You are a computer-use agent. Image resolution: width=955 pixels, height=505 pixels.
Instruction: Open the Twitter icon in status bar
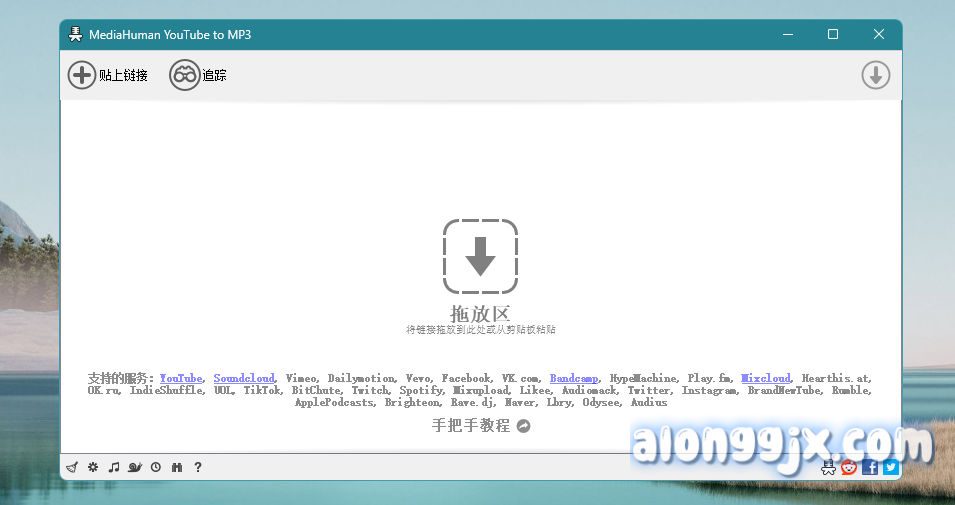pyautogui.click(x=891, y=467)
